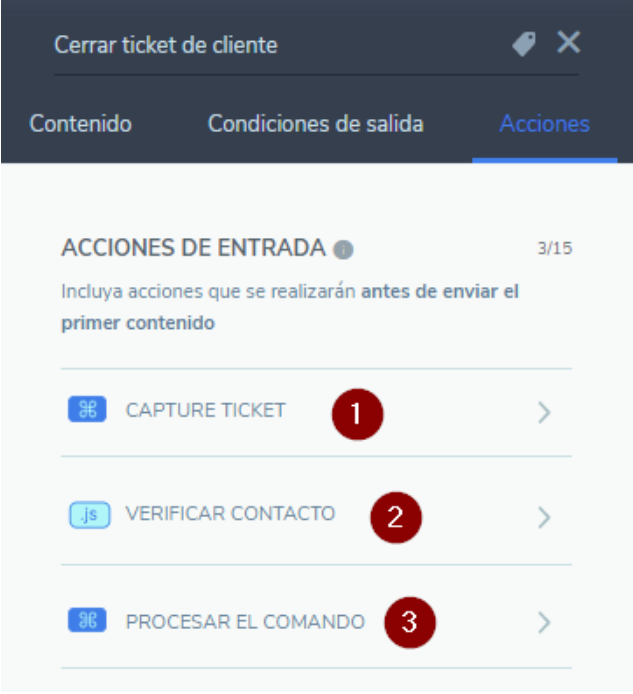The width and height of the screenshot is (633, 694).
Task: Click the .js icon for Verificar Contacto
Action: 89,515
